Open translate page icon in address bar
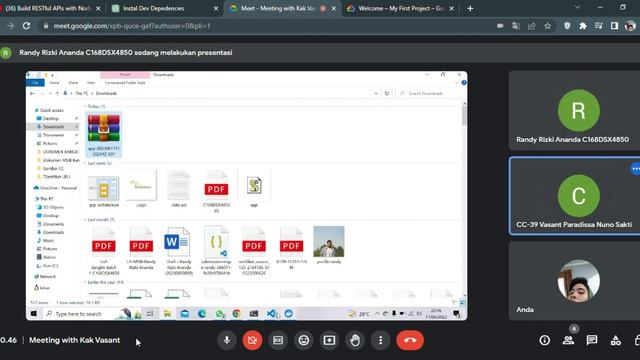This screenshot has height=360, width=640. point(516,26)
